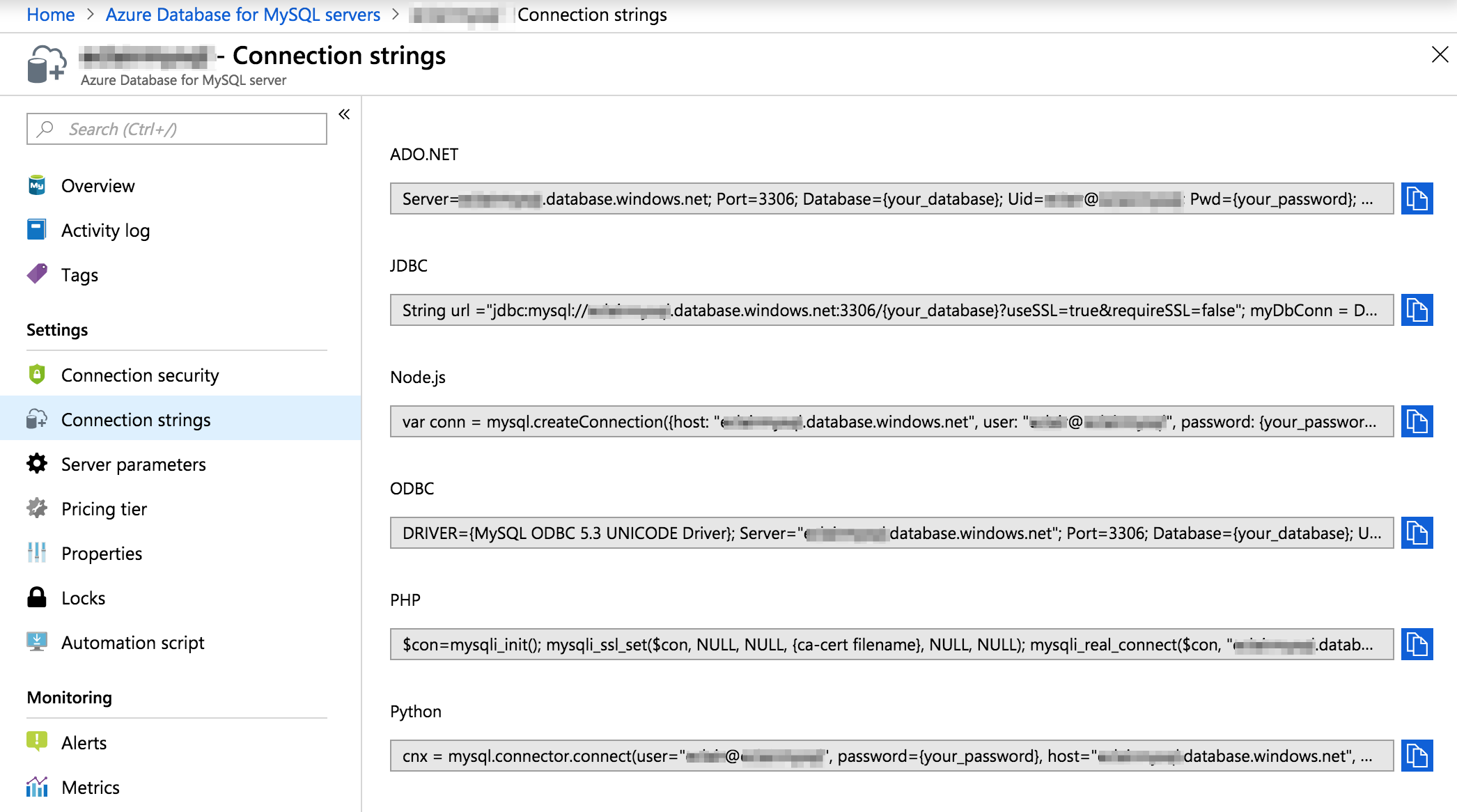Collapse the sidebar with the double chevron

343,114
